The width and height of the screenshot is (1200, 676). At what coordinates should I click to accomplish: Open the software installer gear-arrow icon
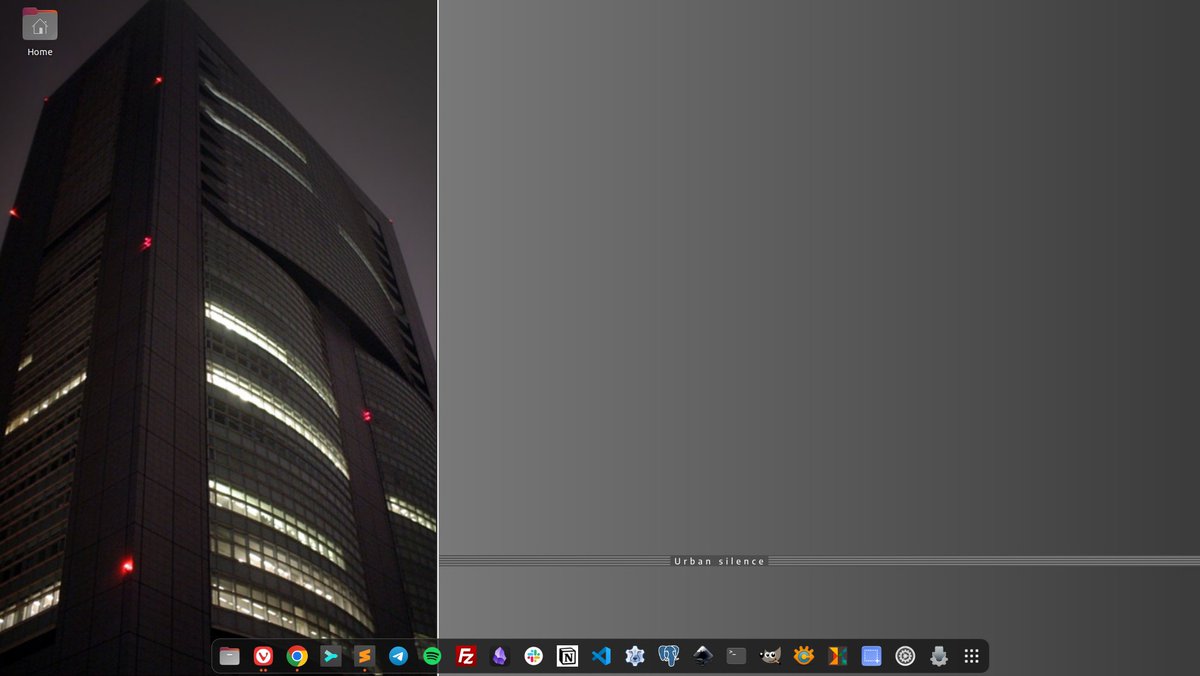tap(939, 656)
